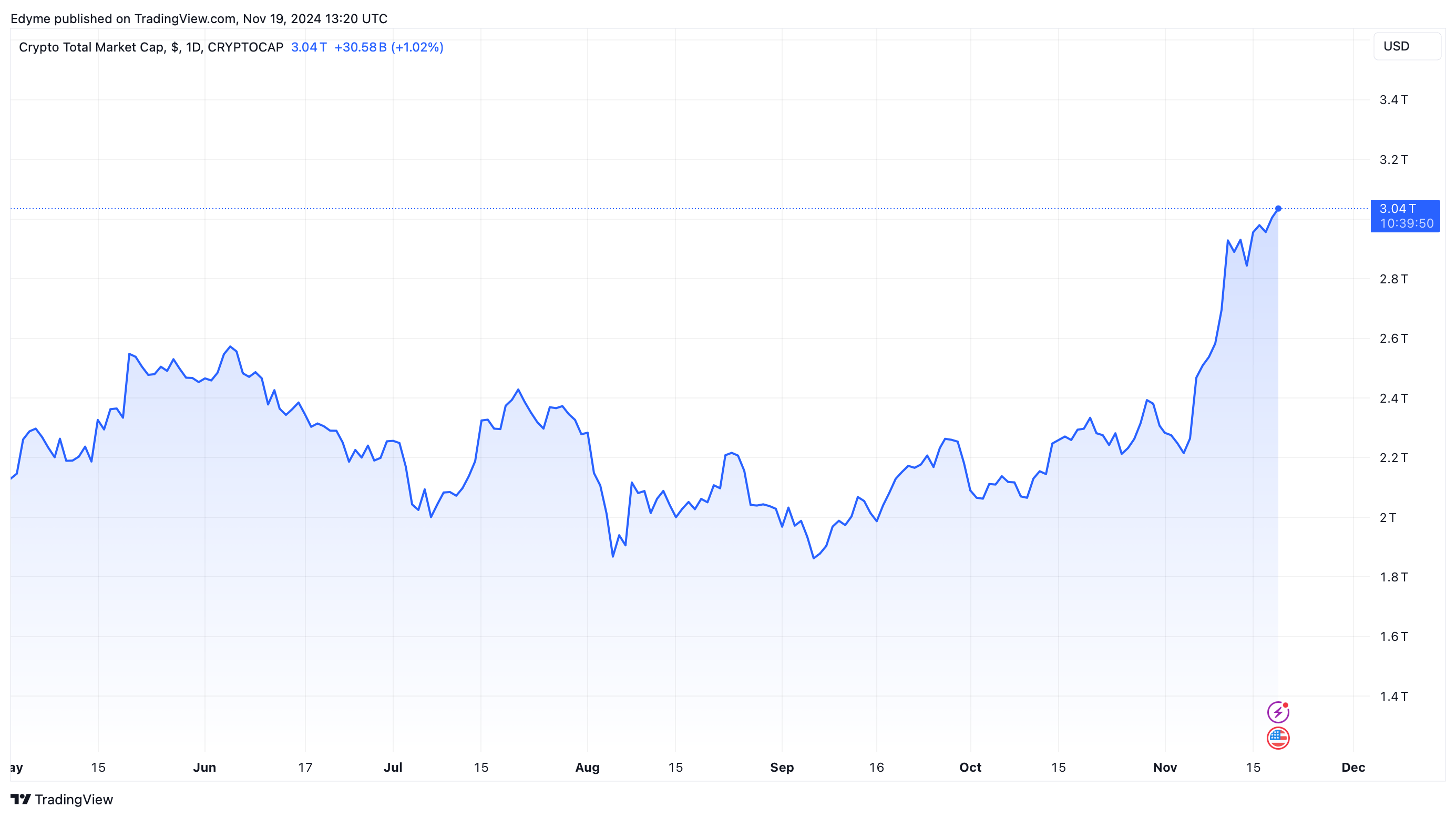The width and height of the screenshot is (1456, 818).
Task: Open the USD currency selector
Action: coord(1406,46)
